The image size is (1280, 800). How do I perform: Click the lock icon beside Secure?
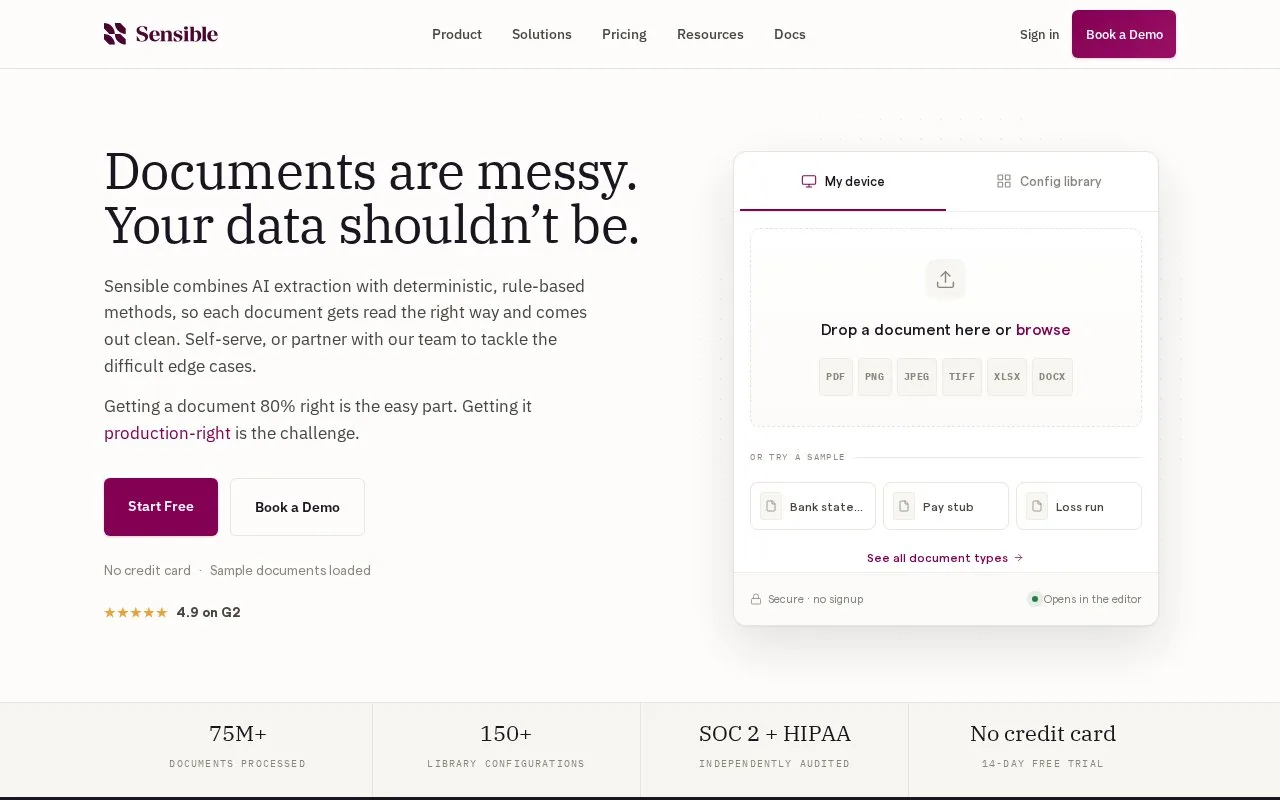[756, 599]
